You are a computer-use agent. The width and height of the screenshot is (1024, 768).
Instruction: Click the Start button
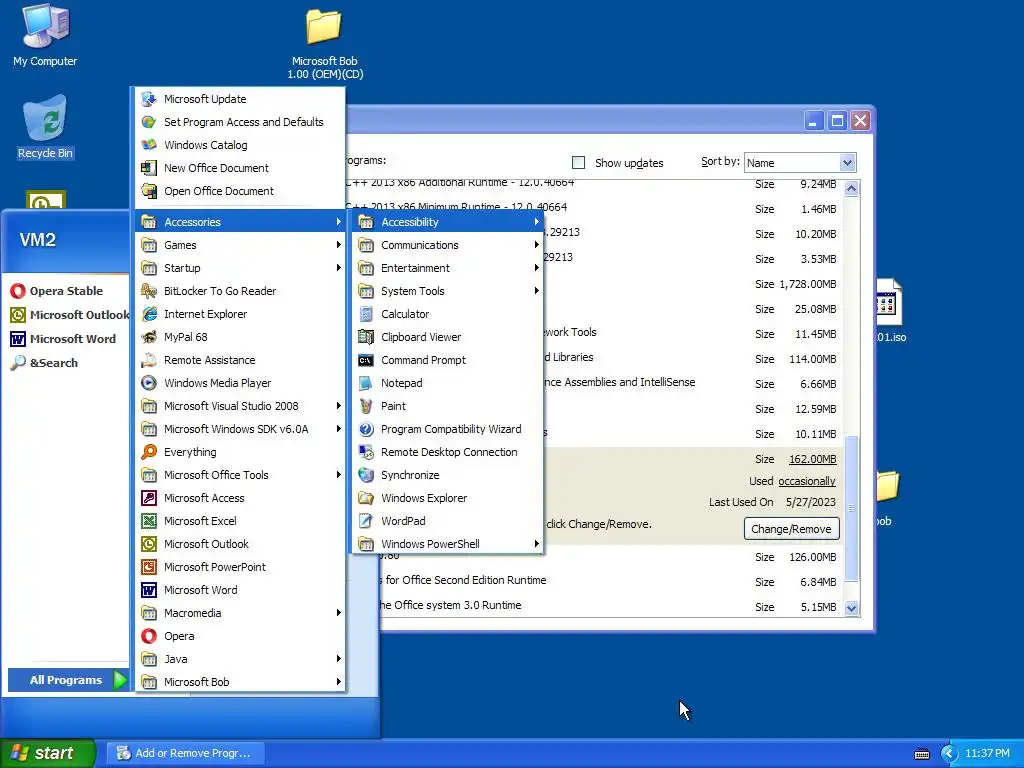[48, 753]
